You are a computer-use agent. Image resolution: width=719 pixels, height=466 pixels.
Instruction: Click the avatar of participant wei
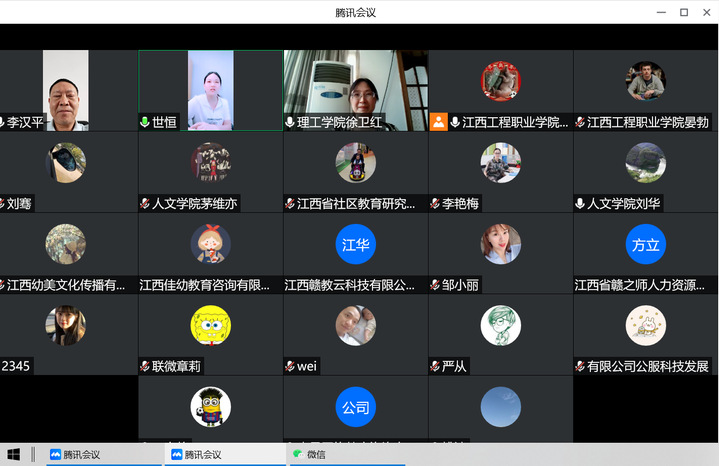(x=356, y=325)
